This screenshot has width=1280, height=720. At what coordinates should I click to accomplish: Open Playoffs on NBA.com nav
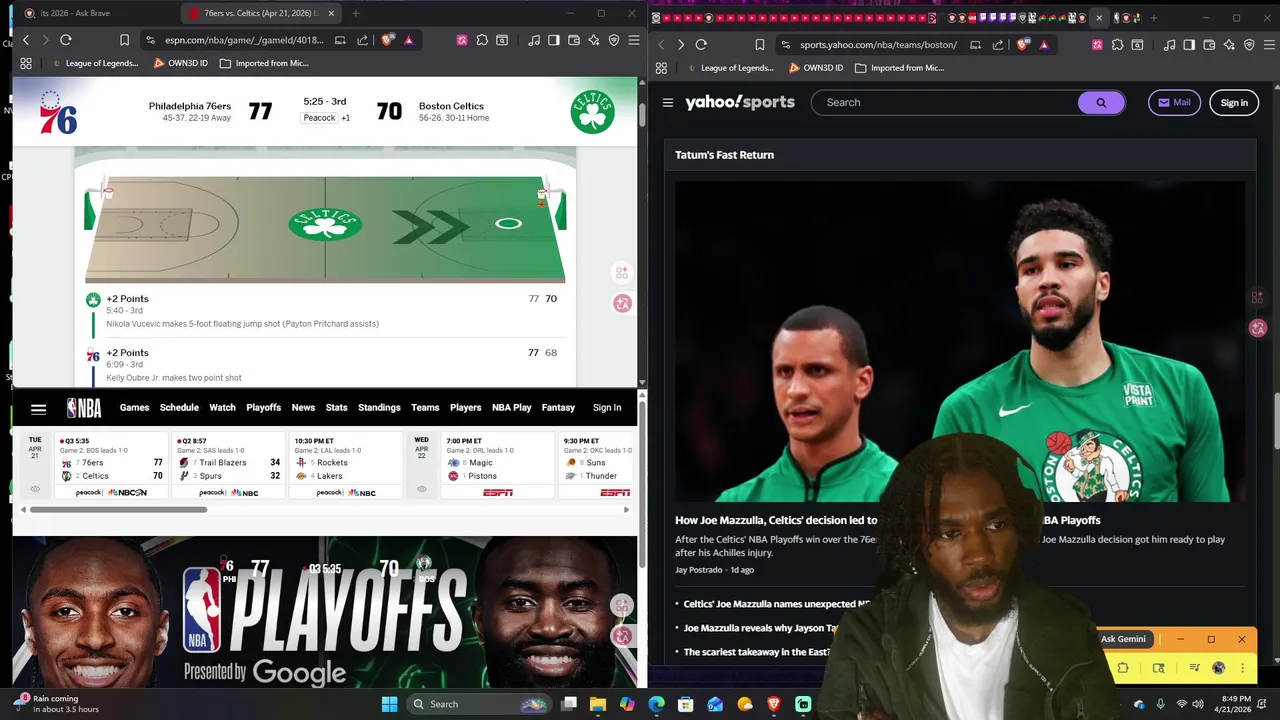coord(264,407)
